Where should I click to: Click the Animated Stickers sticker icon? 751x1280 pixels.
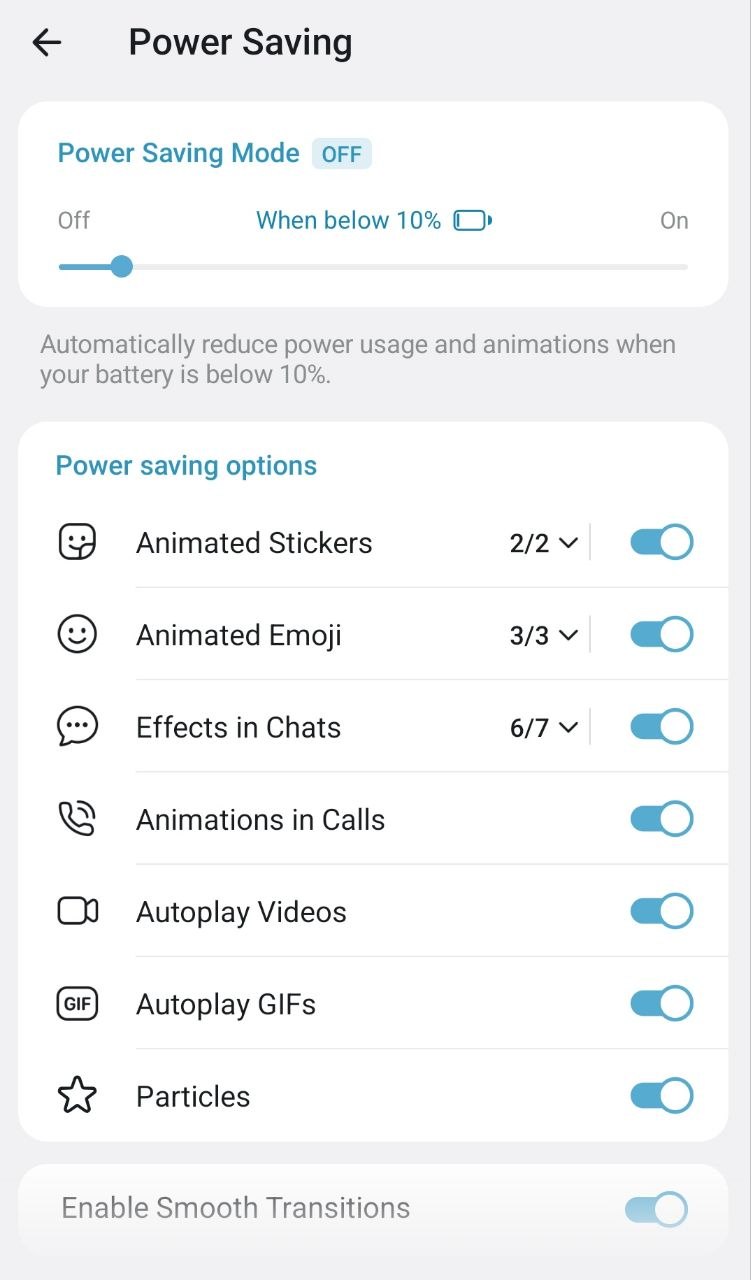(77, 543)
